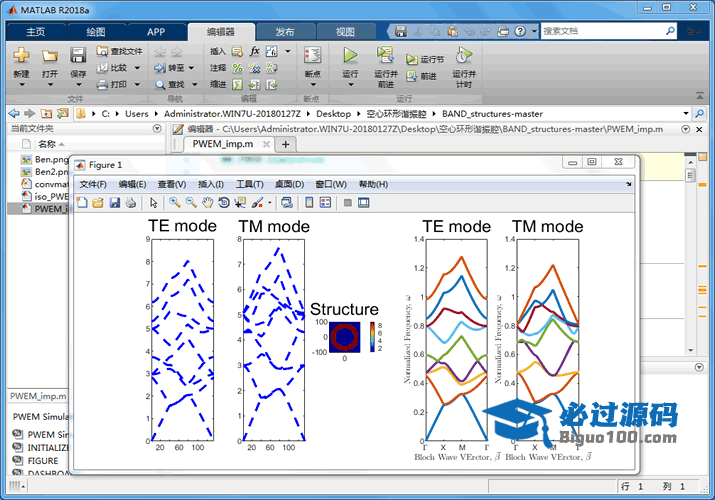Click the 运行并前进 run and advance button

[x=386, y=67]
